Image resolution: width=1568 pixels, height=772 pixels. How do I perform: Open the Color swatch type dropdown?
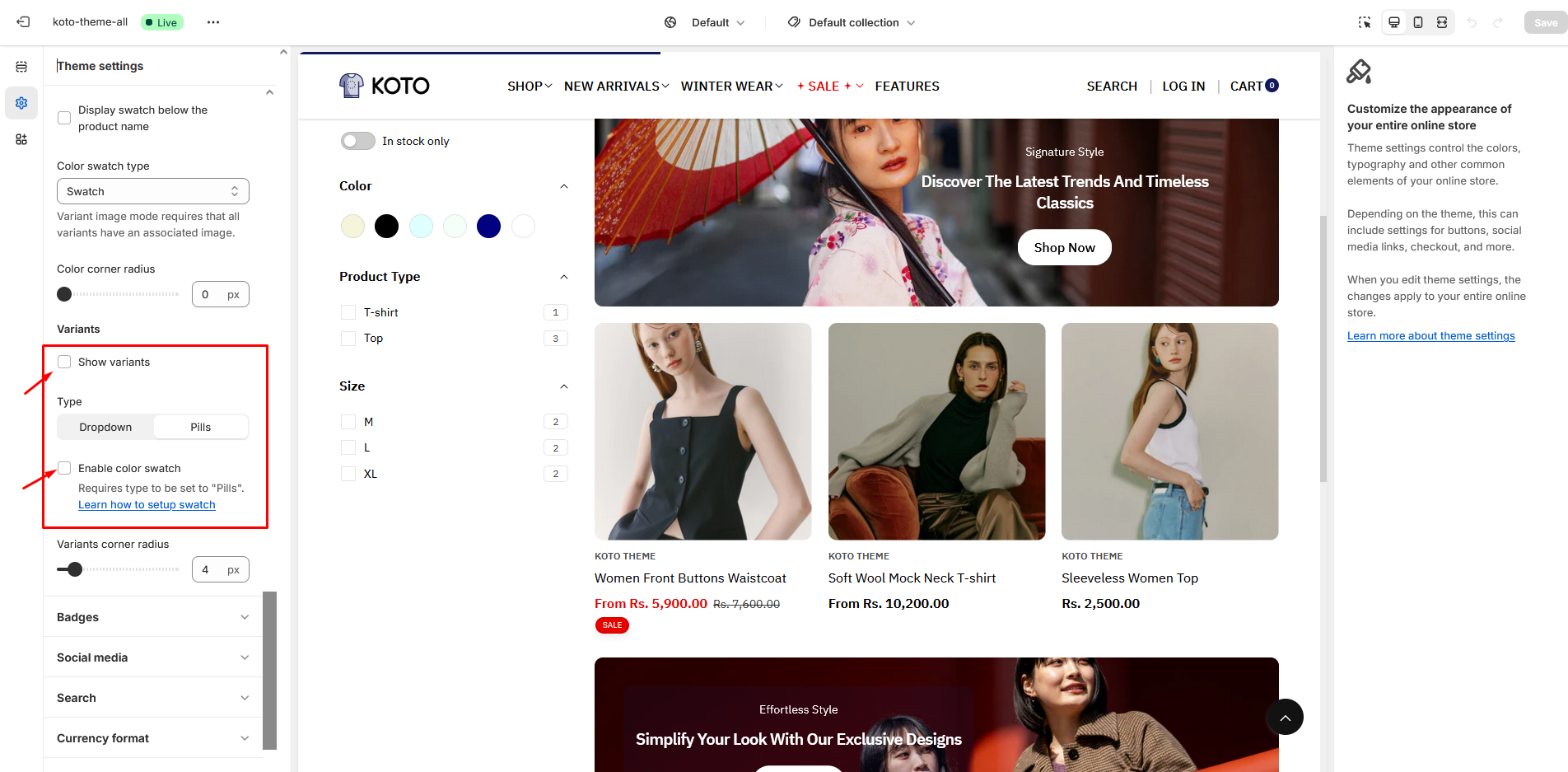(153, 191)
